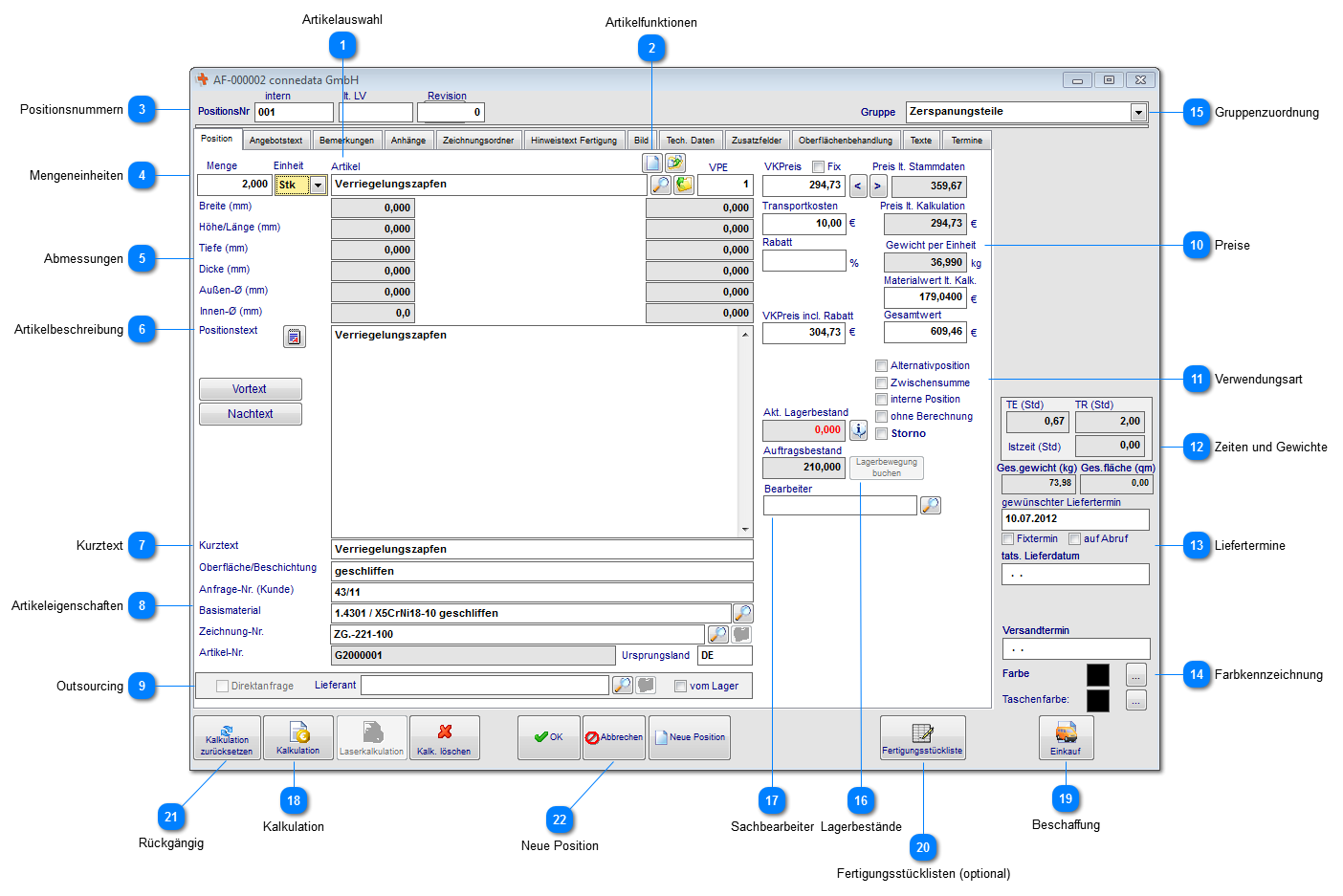This screenshot has height=896, width=1343.
Task: Create a Neue Position
Action: (x=690, y=737)
